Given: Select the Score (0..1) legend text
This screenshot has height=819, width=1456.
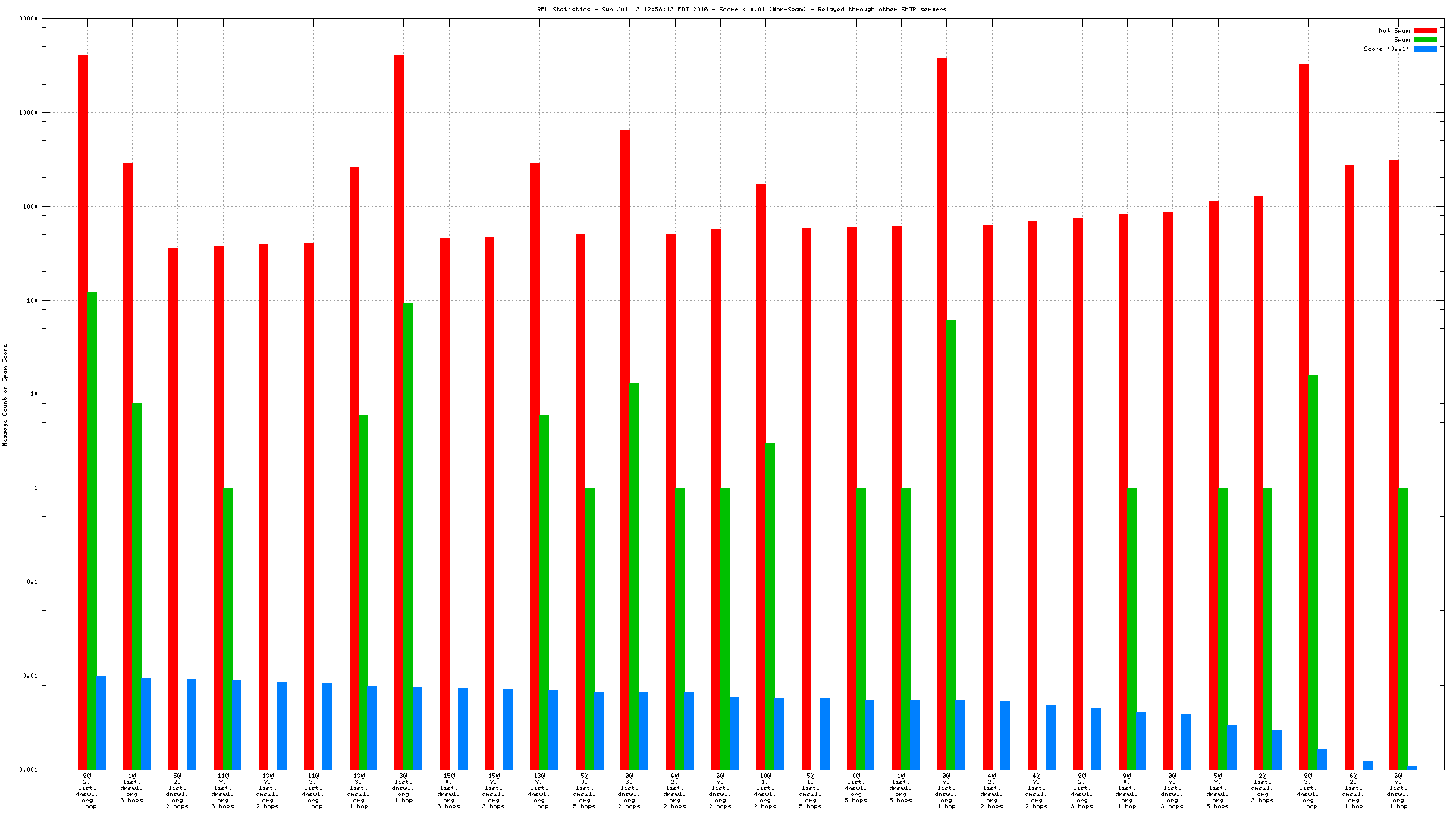Looking at the screenshot, I should coord(1386,49).
